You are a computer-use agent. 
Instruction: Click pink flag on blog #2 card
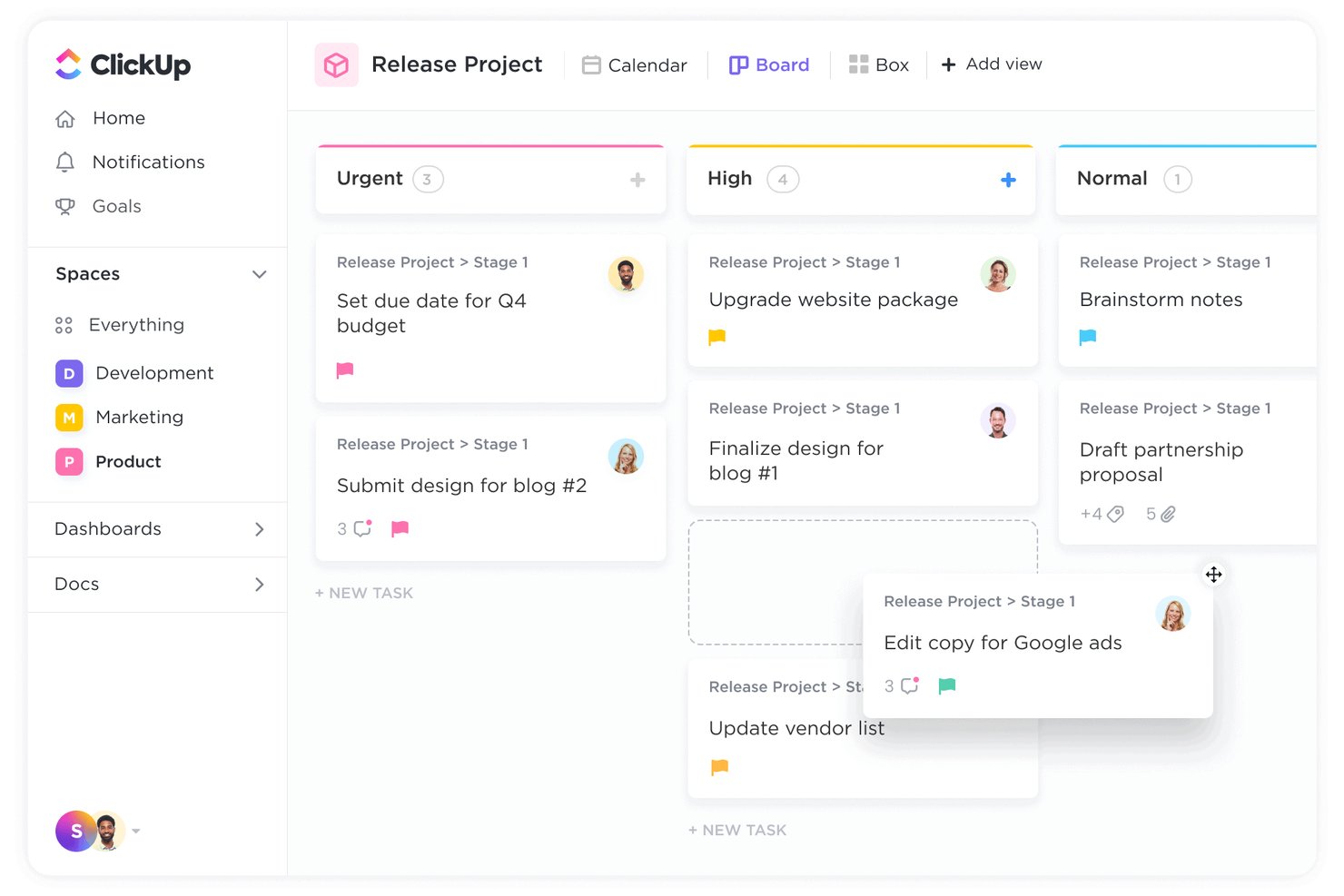click(x=400, y=528)
